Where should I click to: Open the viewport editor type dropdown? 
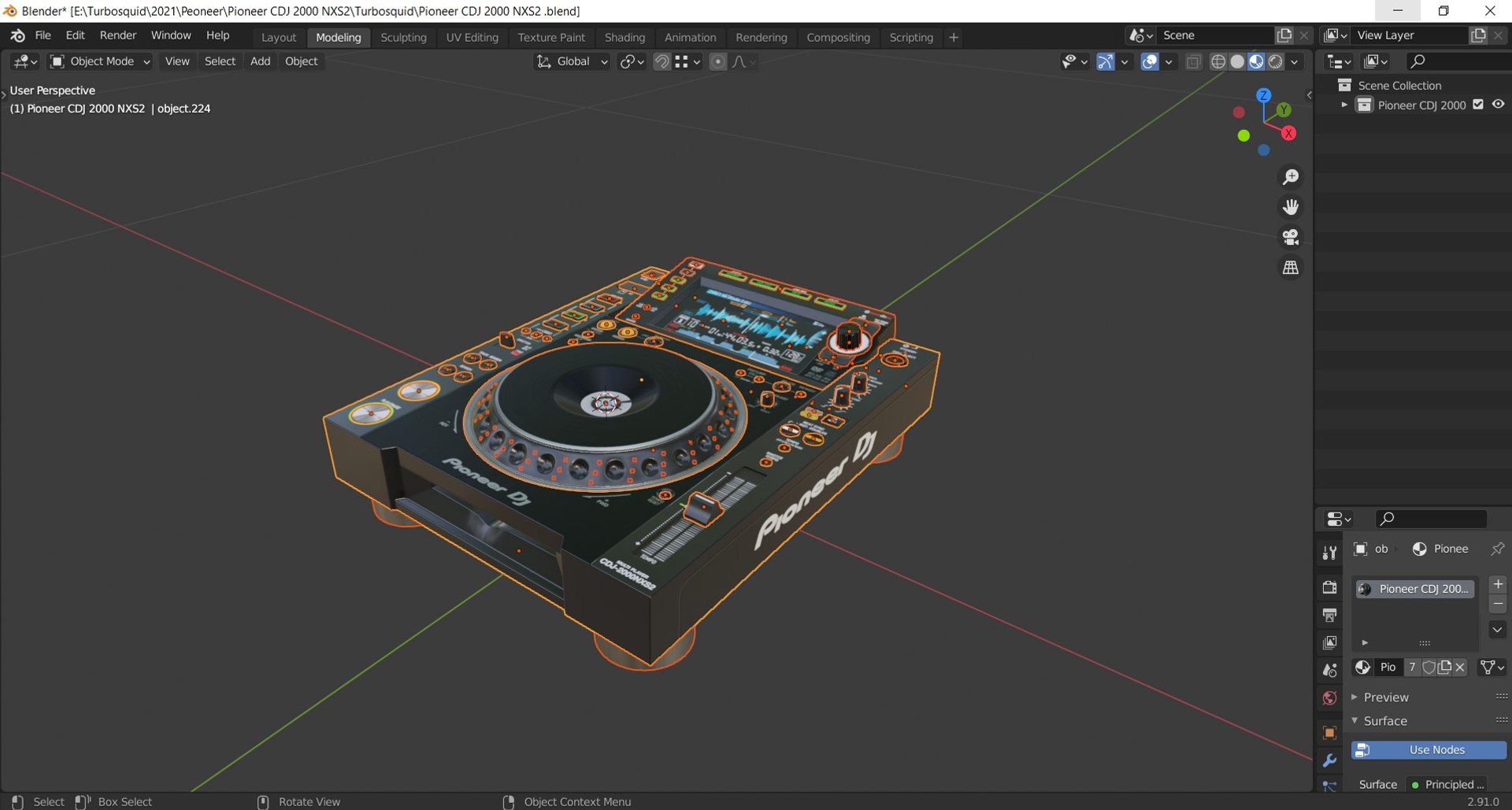tap(24, 61)
